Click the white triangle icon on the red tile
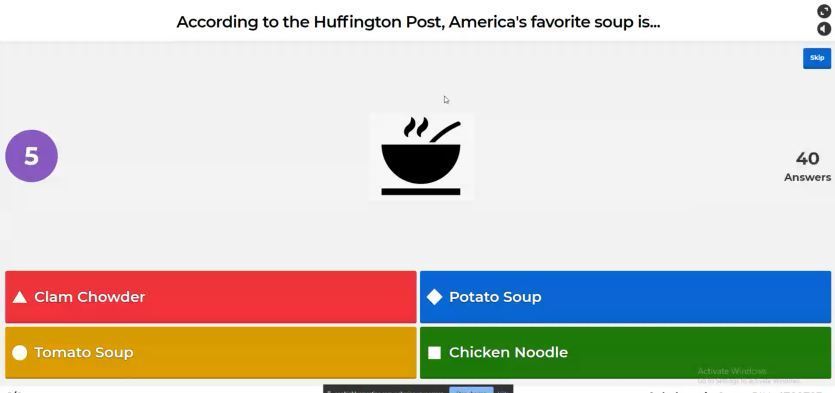The image size is (835, 393). (20, 297)
